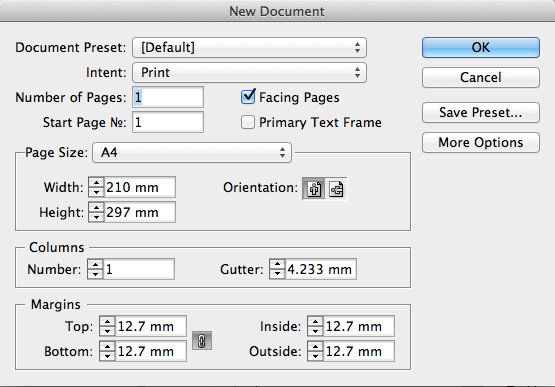Screen dimensions: 555x387
Task: Decrease Gutter with stepper down arrow
Action: 277,274
